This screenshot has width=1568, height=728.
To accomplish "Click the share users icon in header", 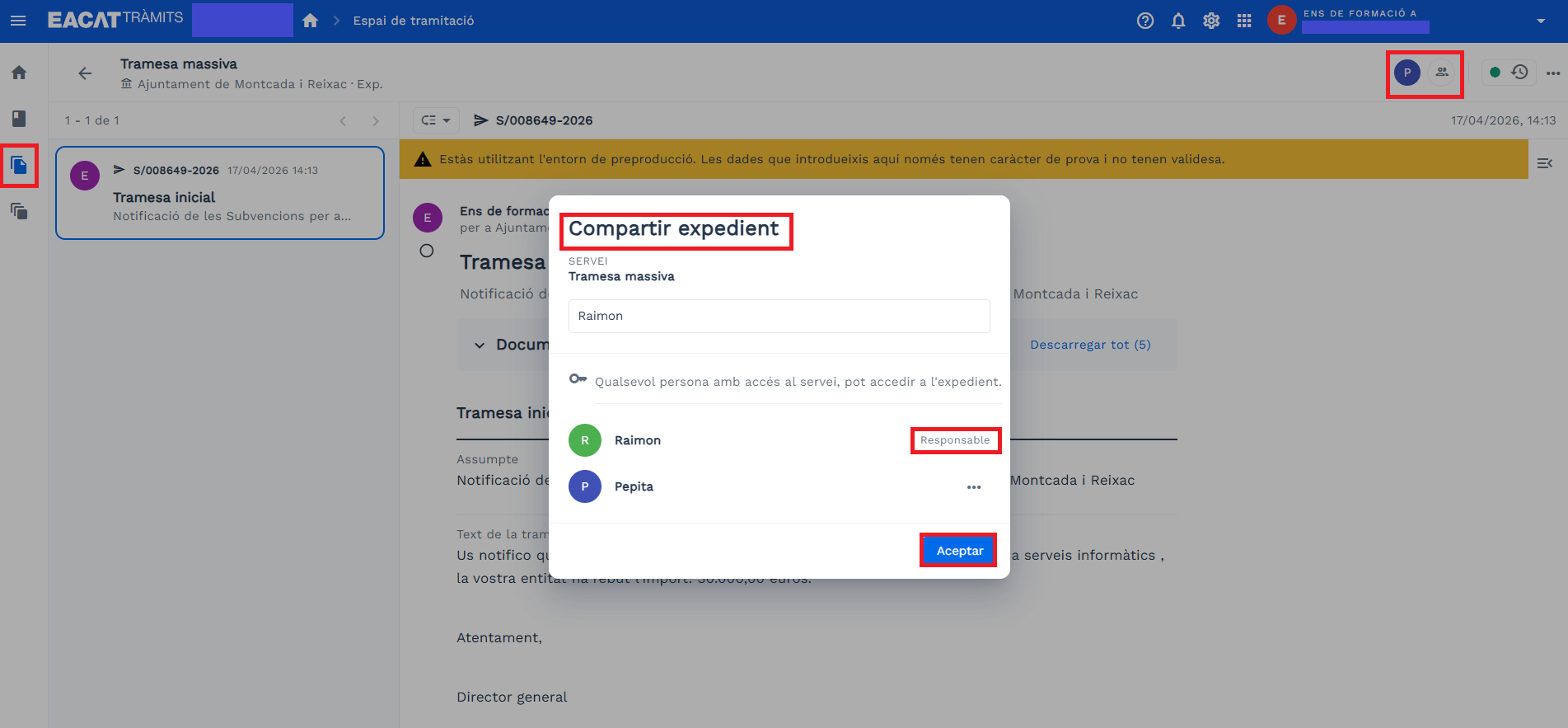I will click(1442, 73).
